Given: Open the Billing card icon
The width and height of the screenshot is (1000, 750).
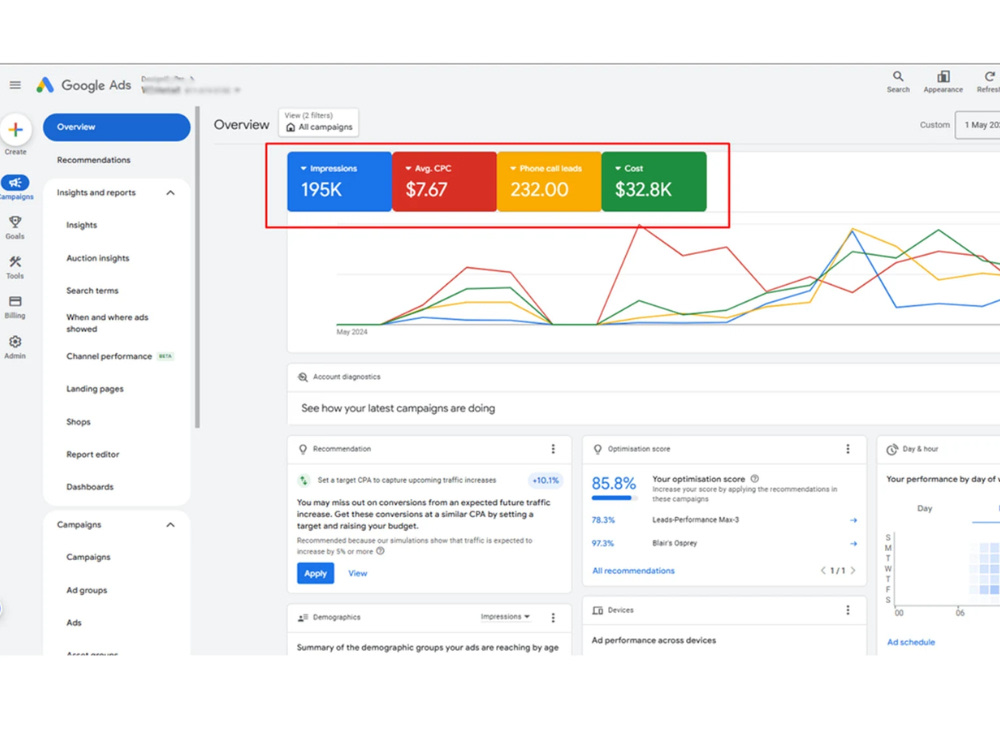Looking at the screenshot, I should pos(15,302).
